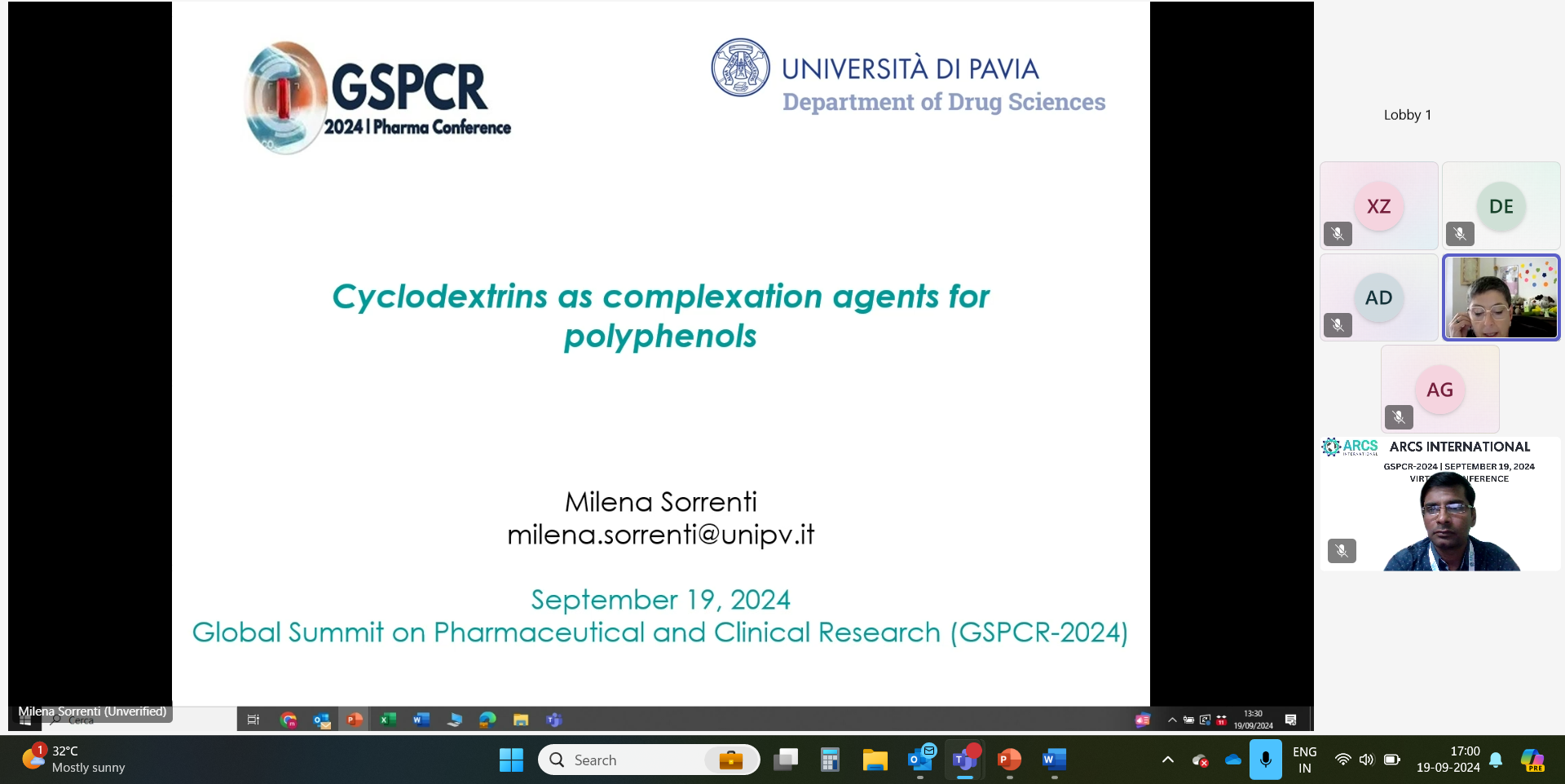Screen dimensions: 1565x784
Task: Open notifications with the bell icon
Action: [x=1496, y=760]
